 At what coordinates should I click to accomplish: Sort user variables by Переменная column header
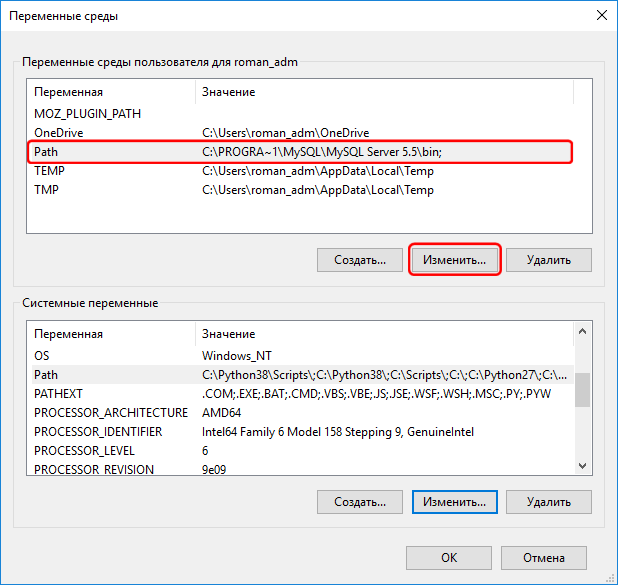point(110,92)
